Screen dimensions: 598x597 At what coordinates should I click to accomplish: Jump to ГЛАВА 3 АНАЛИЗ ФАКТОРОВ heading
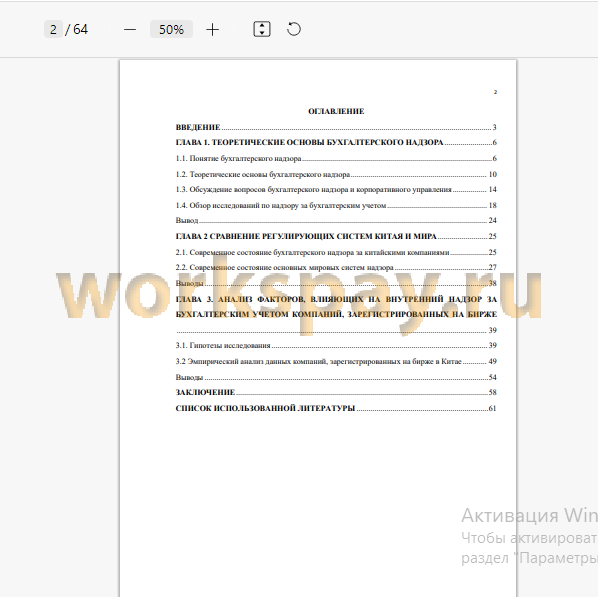(336, 314)
